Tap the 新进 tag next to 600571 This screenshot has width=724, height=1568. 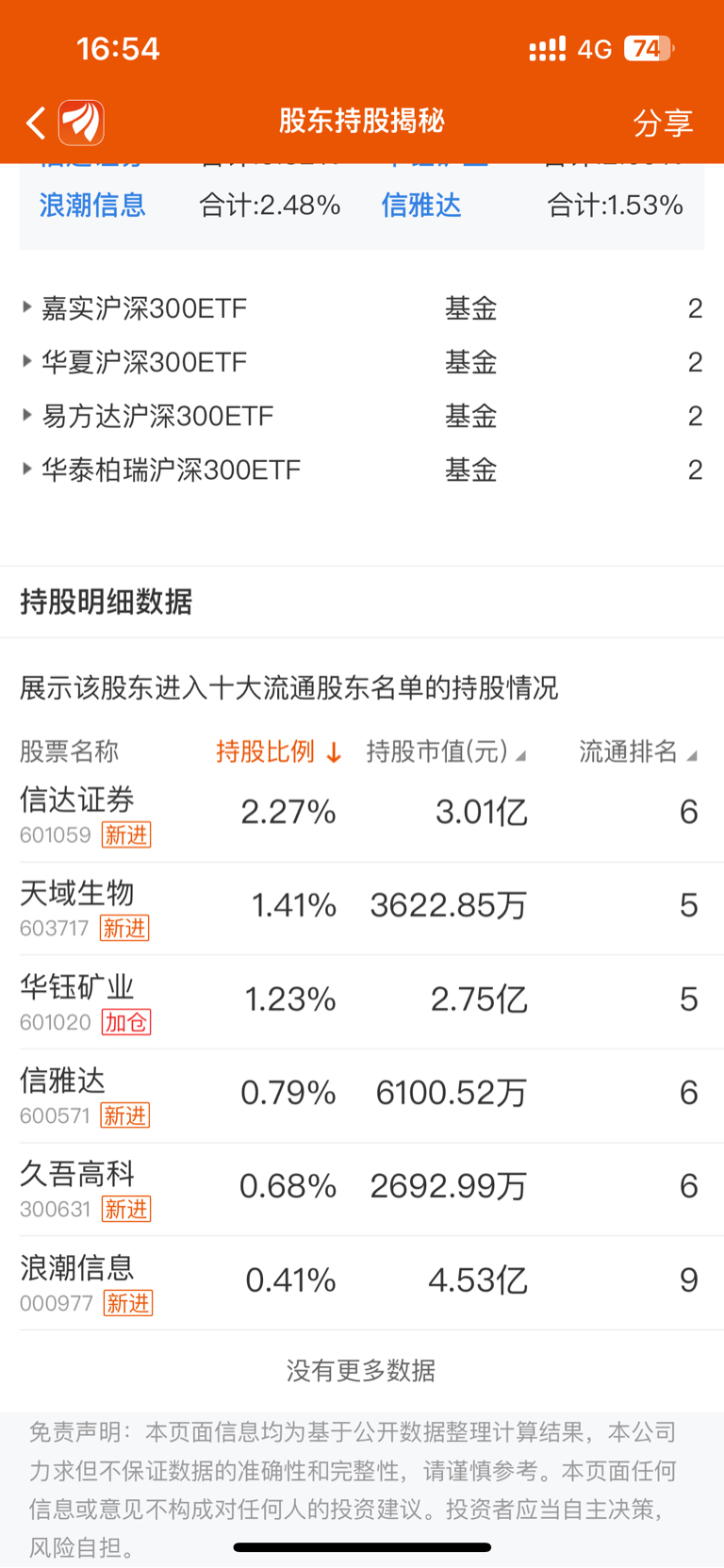pos(125,1115)
